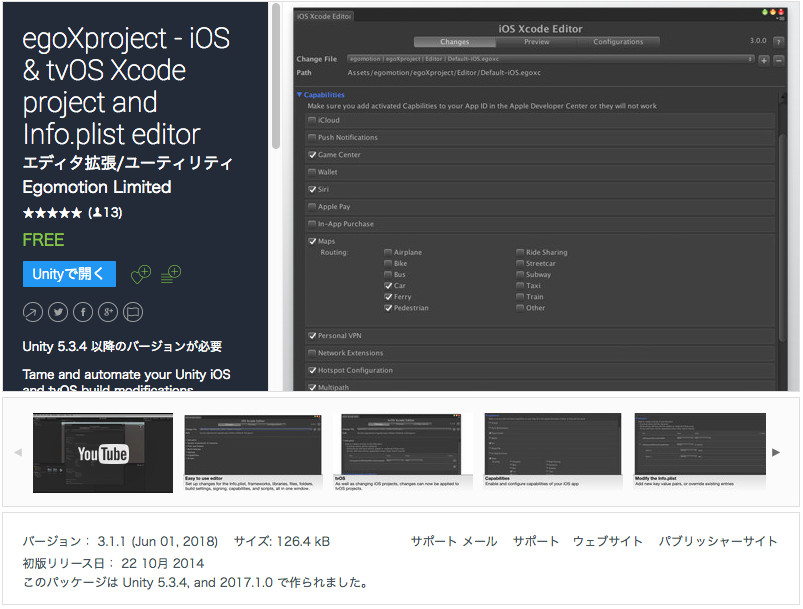The image size is (803, 609).
Task: Enable Network Extensions checkbox
Action: [312, 353]
